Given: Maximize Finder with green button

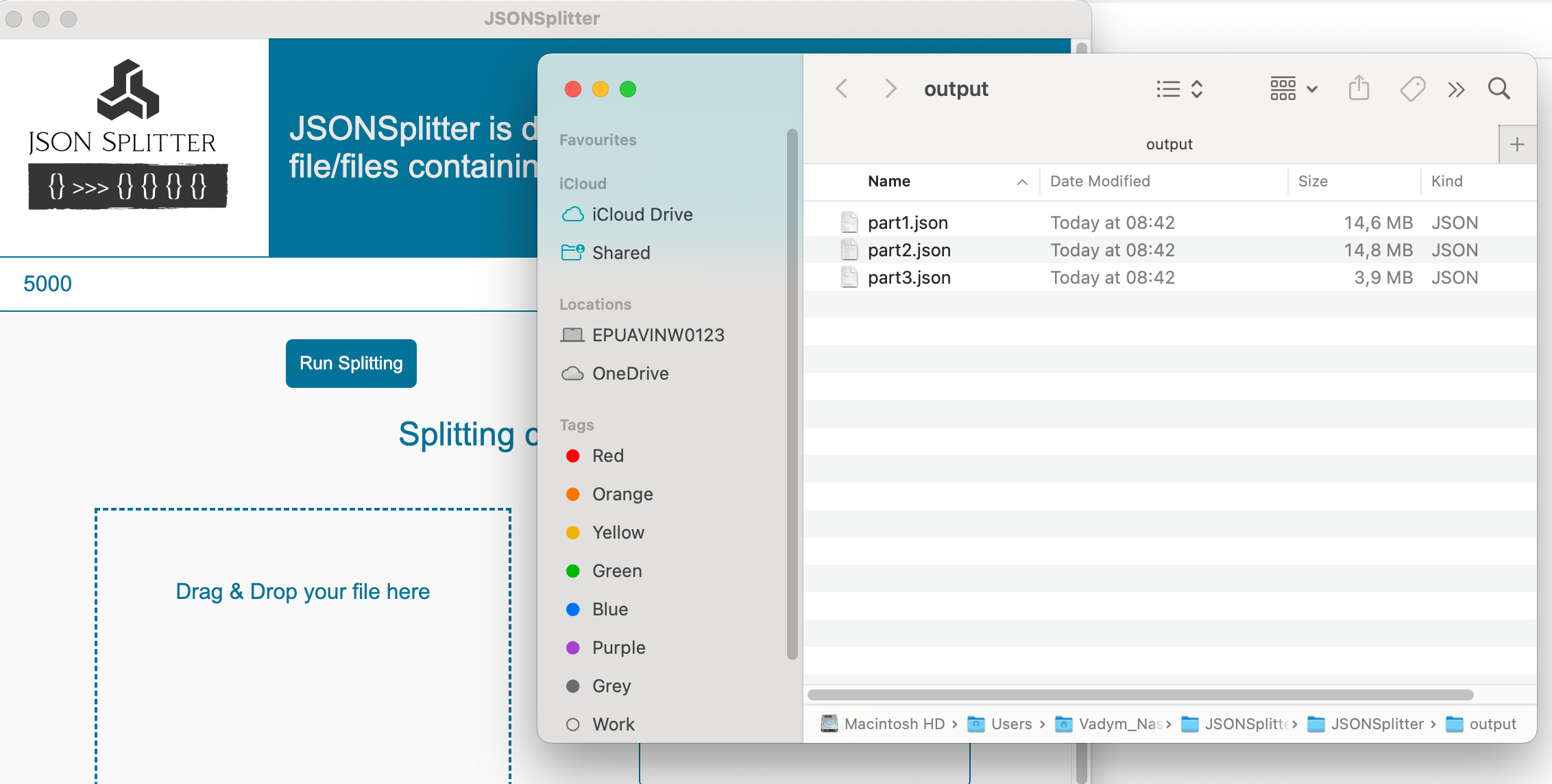Looking at the screenshot, I should point(628,89).
